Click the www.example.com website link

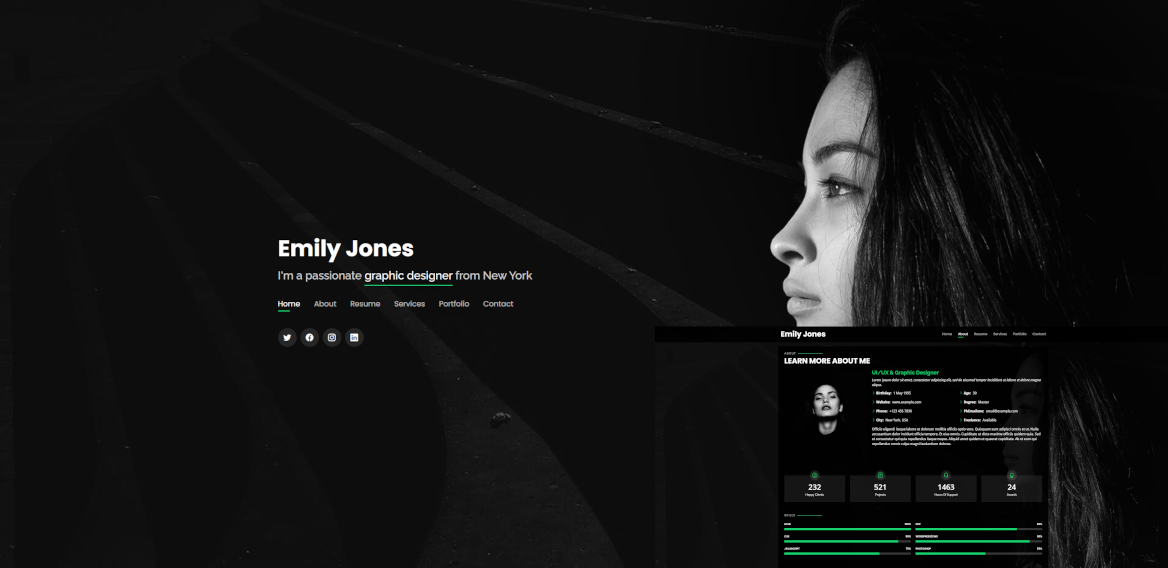(906, 402)
